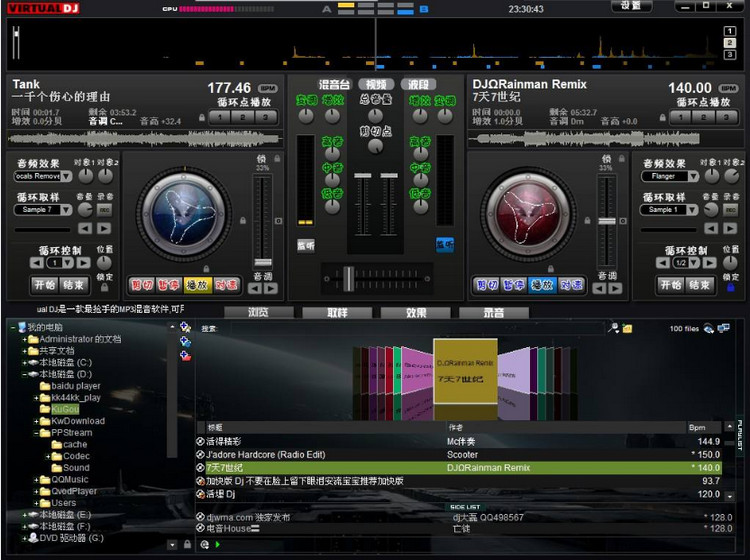Click waveform zoom level 3 button
The height and width of the screenshot is (560, 750).
coord(730,55)
